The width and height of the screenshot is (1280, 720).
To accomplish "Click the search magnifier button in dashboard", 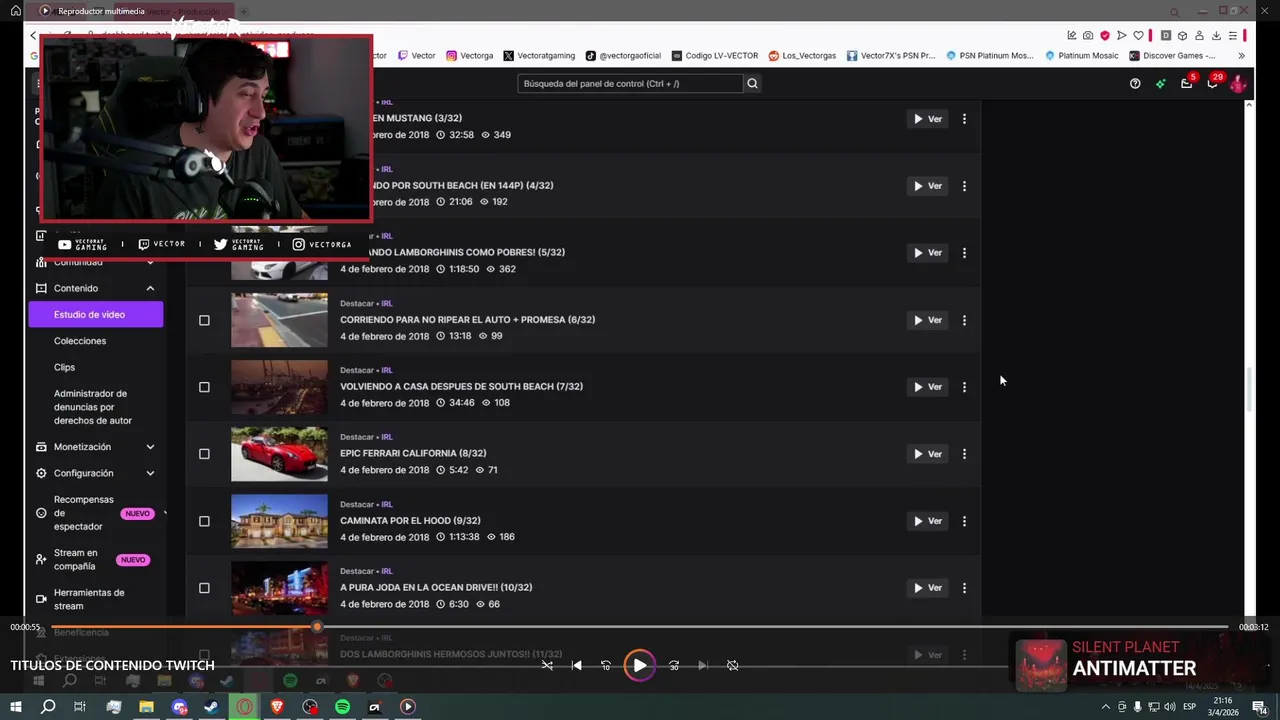I will point(753,84).
